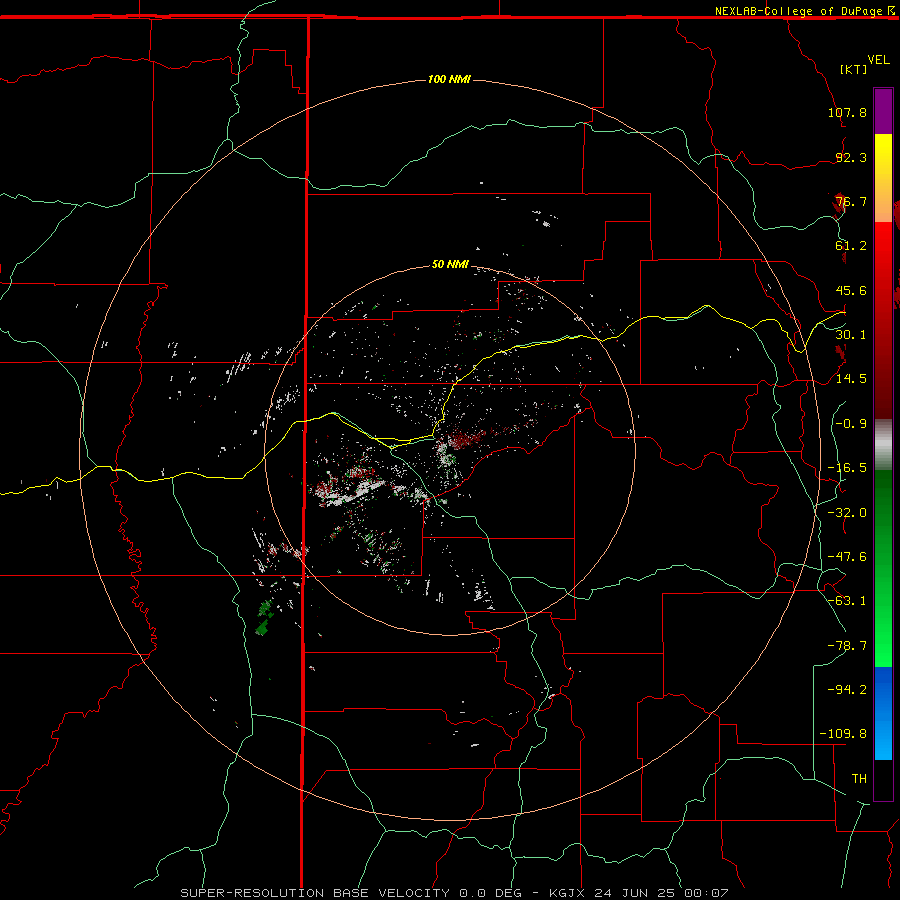Screen dimensions: 900x900
Task: Pick the blue segment of velocity color bar
Action: pyautogui.click(x=883, y=713)
